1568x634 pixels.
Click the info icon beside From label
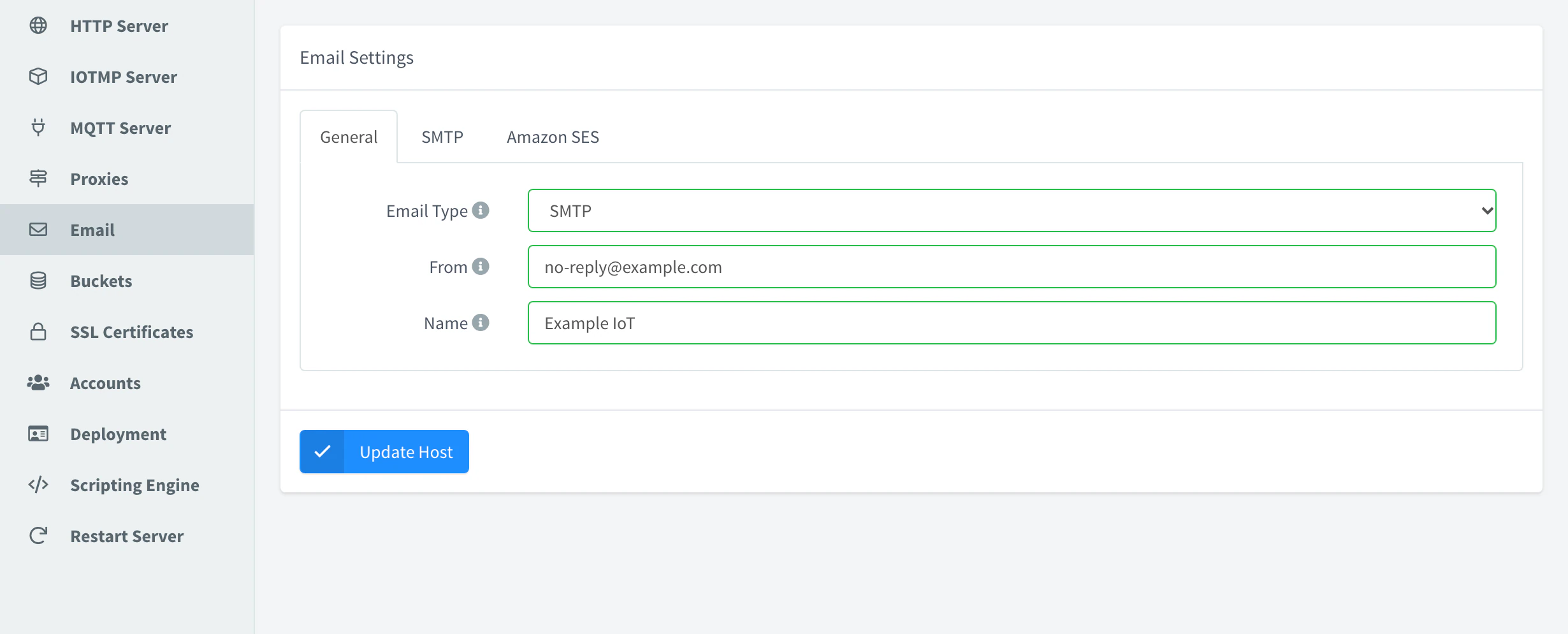[x=481, y=266]
